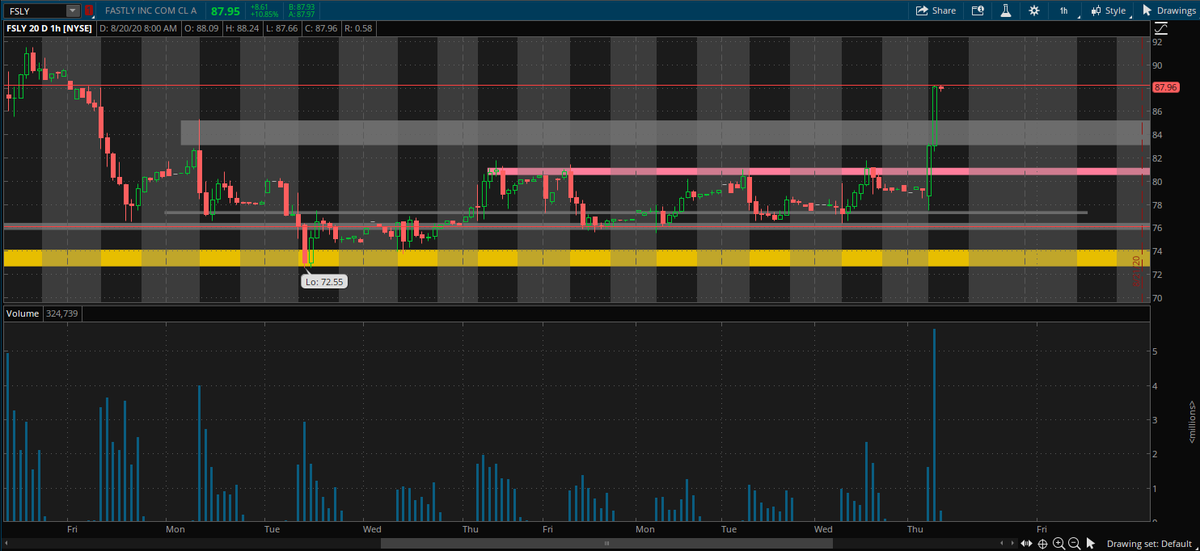Expand the FSLY symbol dropdown arrow
Viewport: 1200px width, 551px height.
[72, 10]
